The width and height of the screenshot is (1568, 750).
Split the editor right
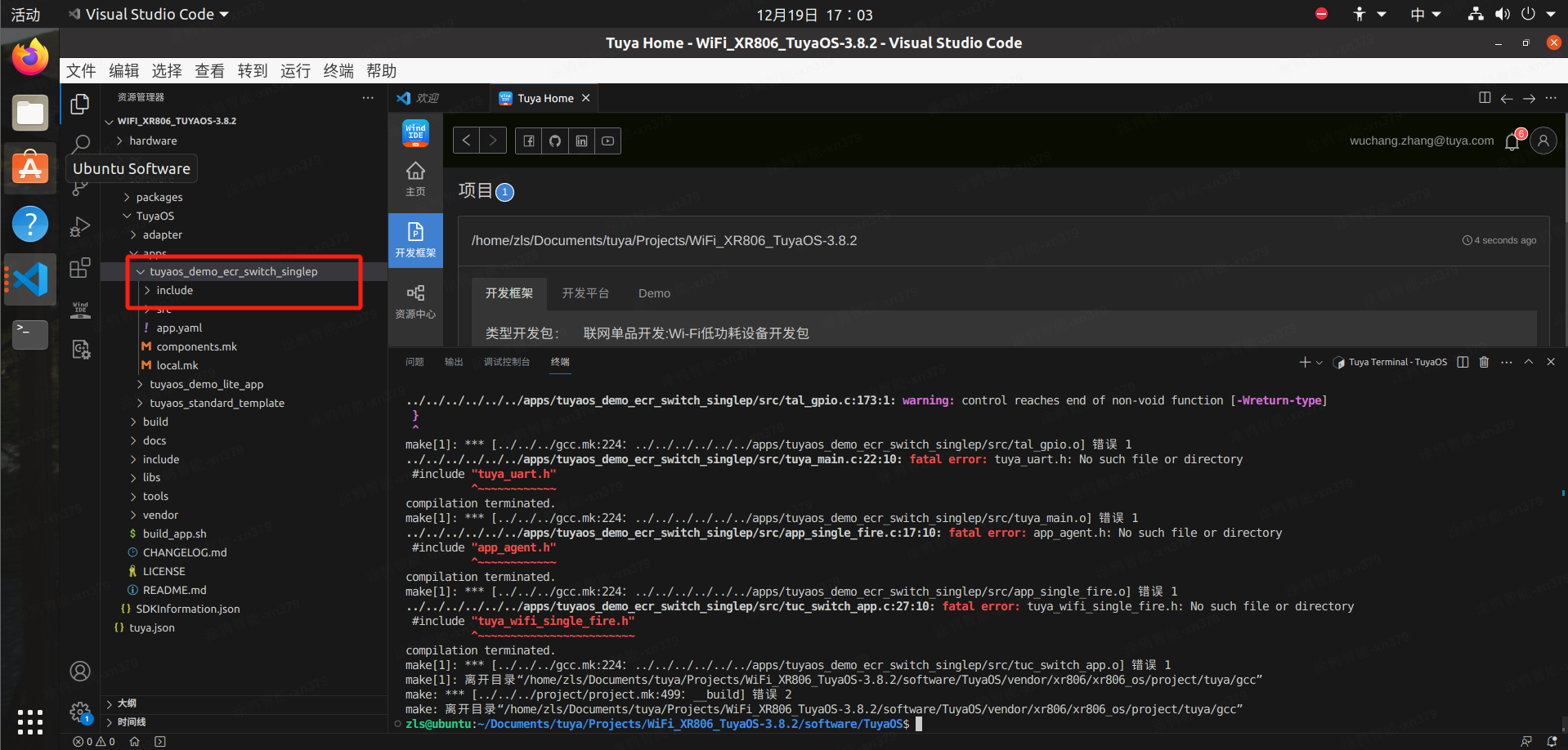click(x=1485, y=98)
